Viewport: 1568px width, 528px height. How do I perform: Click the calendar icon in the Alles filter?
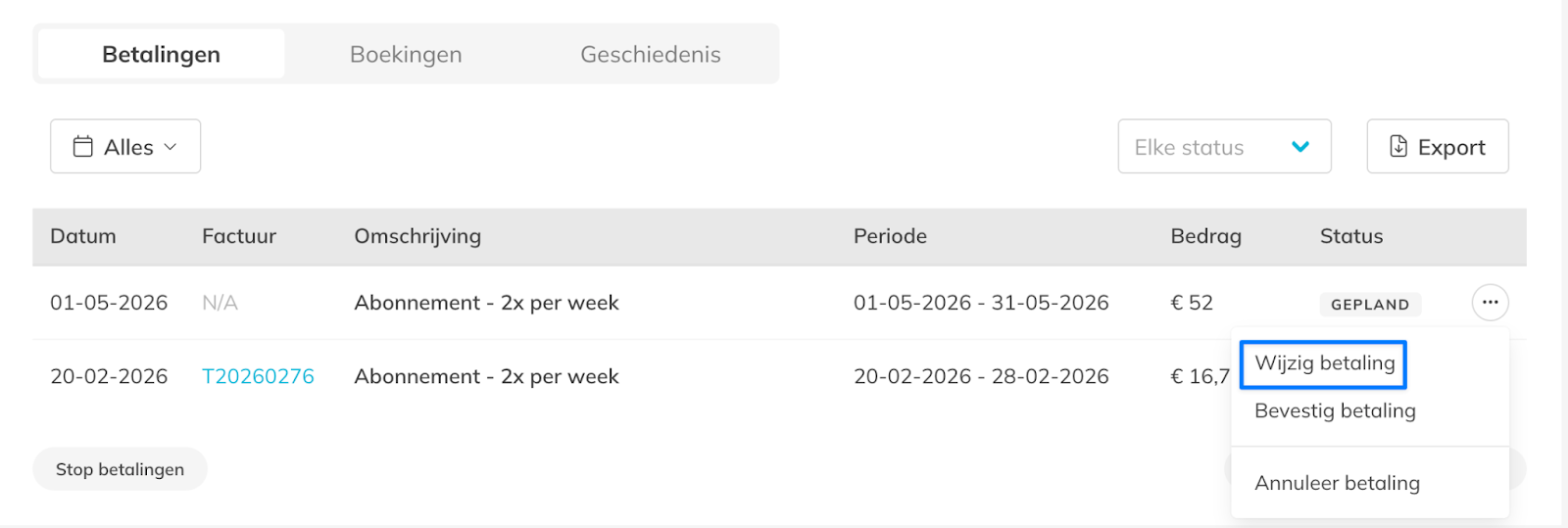(83, 147)
